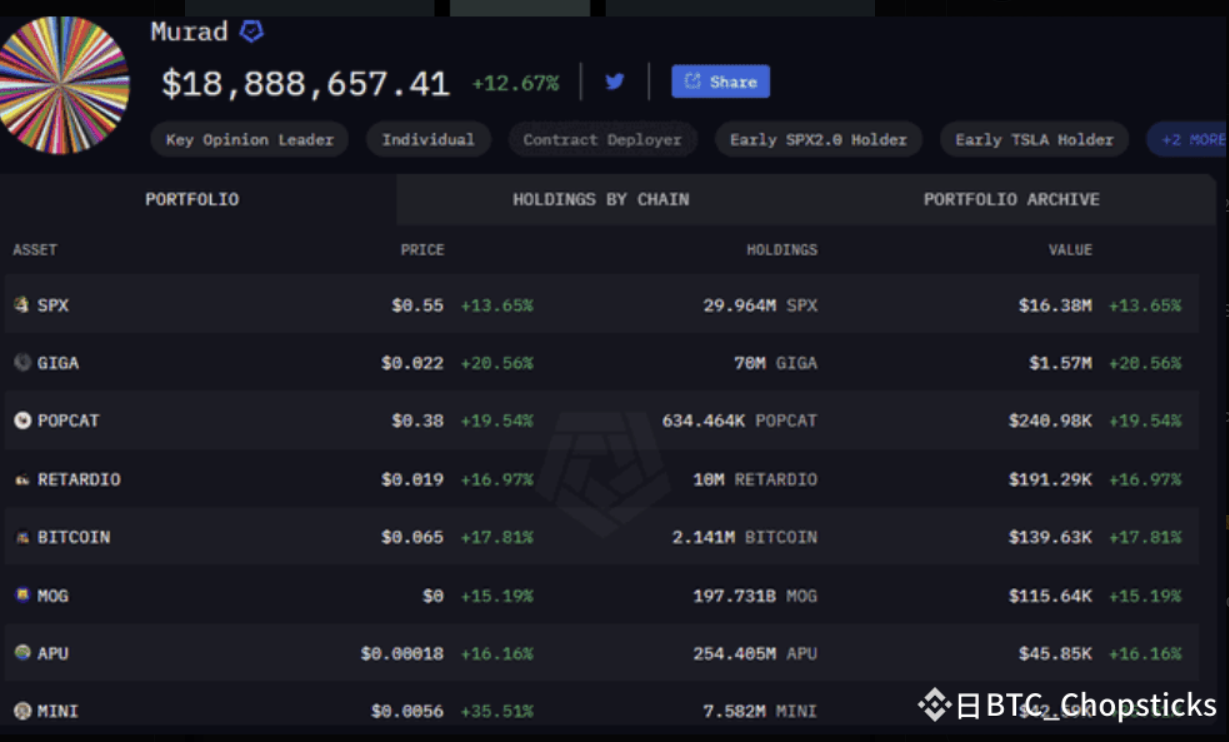Viewport: 1229px width, 742px height.
Task: Click the MINI price $0.0056
Action: tap(407, 711)
